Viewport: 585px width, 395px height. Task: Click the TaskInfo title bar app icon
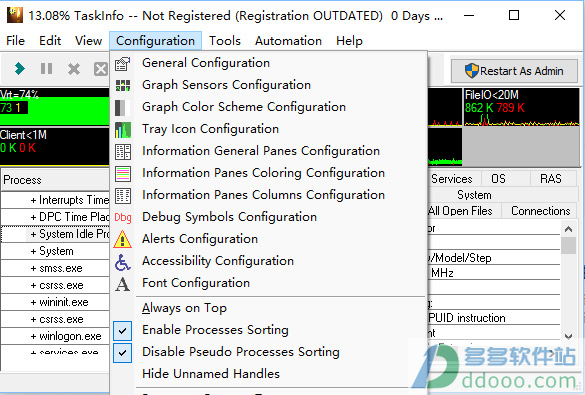pyautogui.click(x=15, y=15)
